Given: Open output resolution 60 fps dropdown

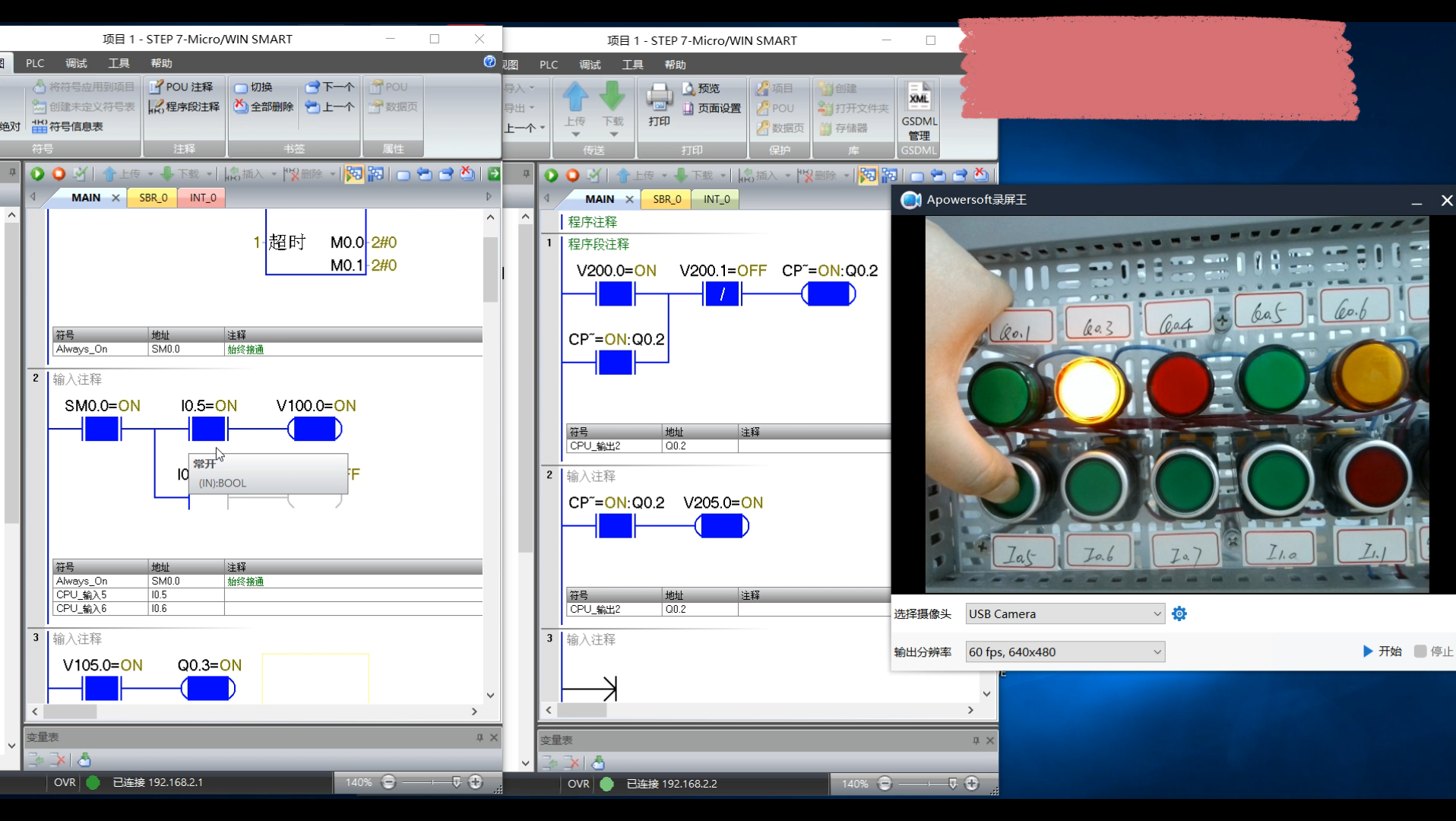Looking at the screenshot, I should (1065, 651).
